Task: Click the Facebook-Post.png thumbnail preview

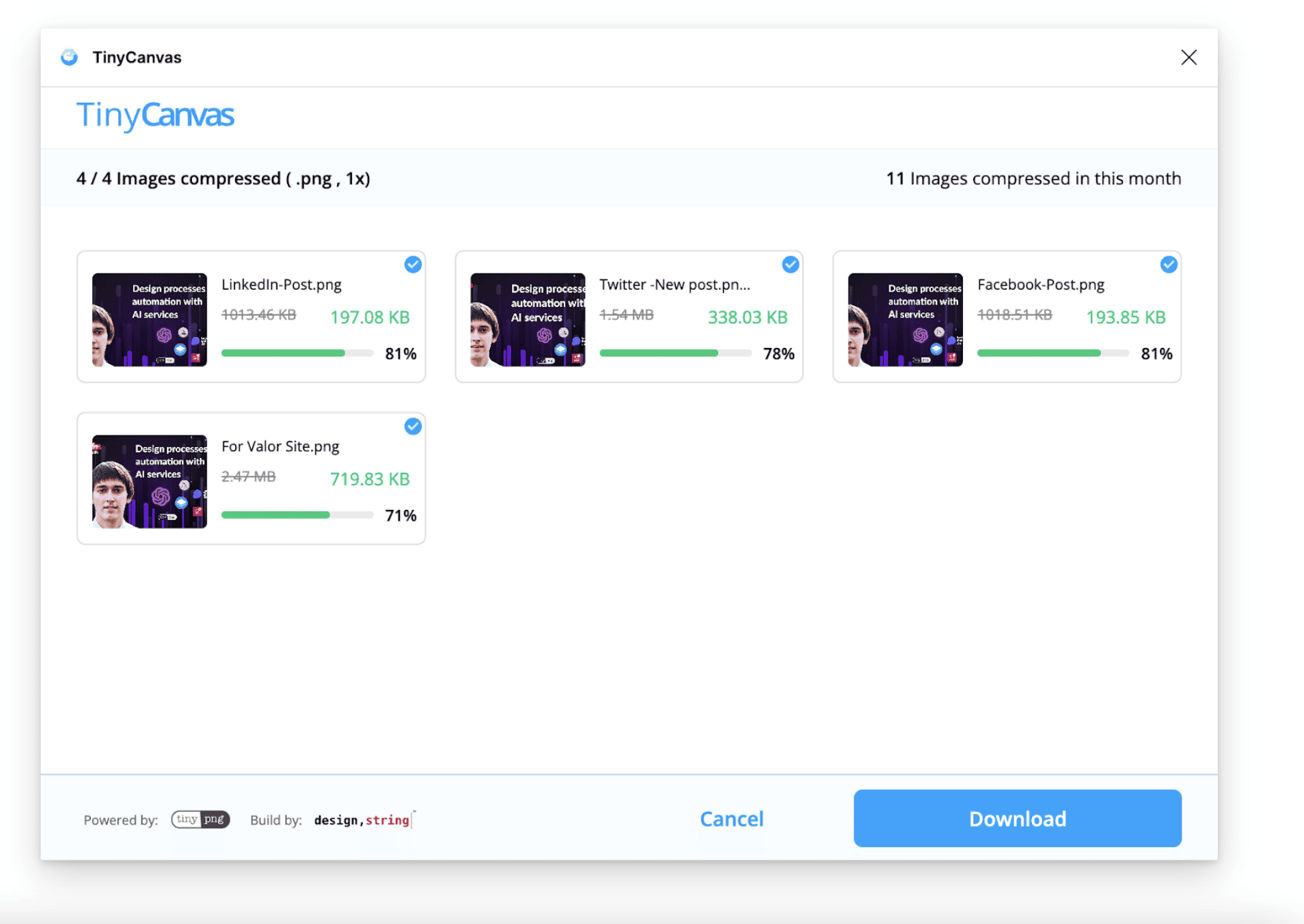Action: coord(905,319)
